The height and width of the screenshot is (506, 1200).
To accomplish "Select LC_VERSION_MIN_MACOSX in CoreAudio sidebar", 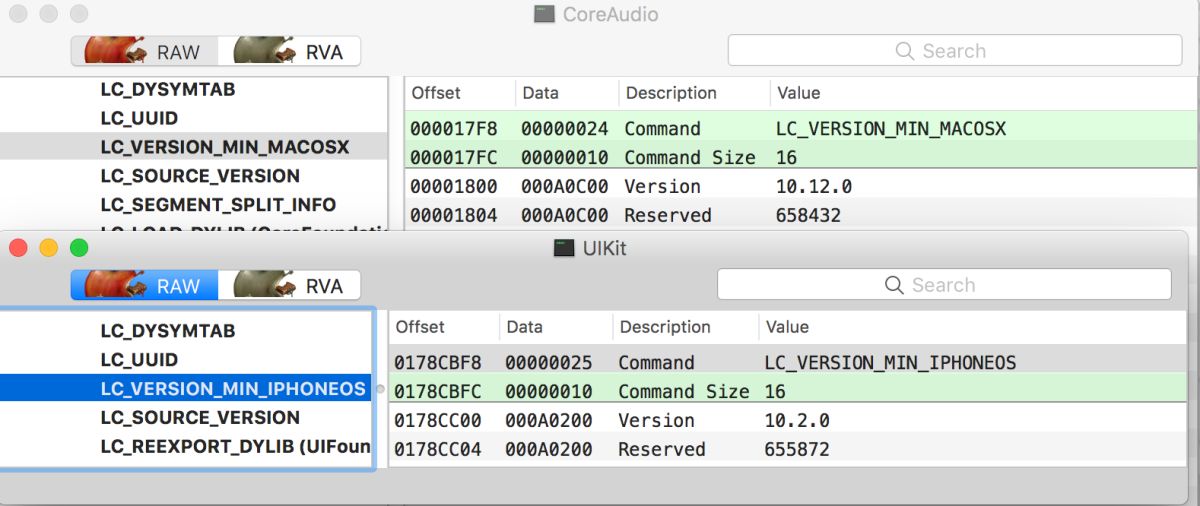I will pos(193,147).
